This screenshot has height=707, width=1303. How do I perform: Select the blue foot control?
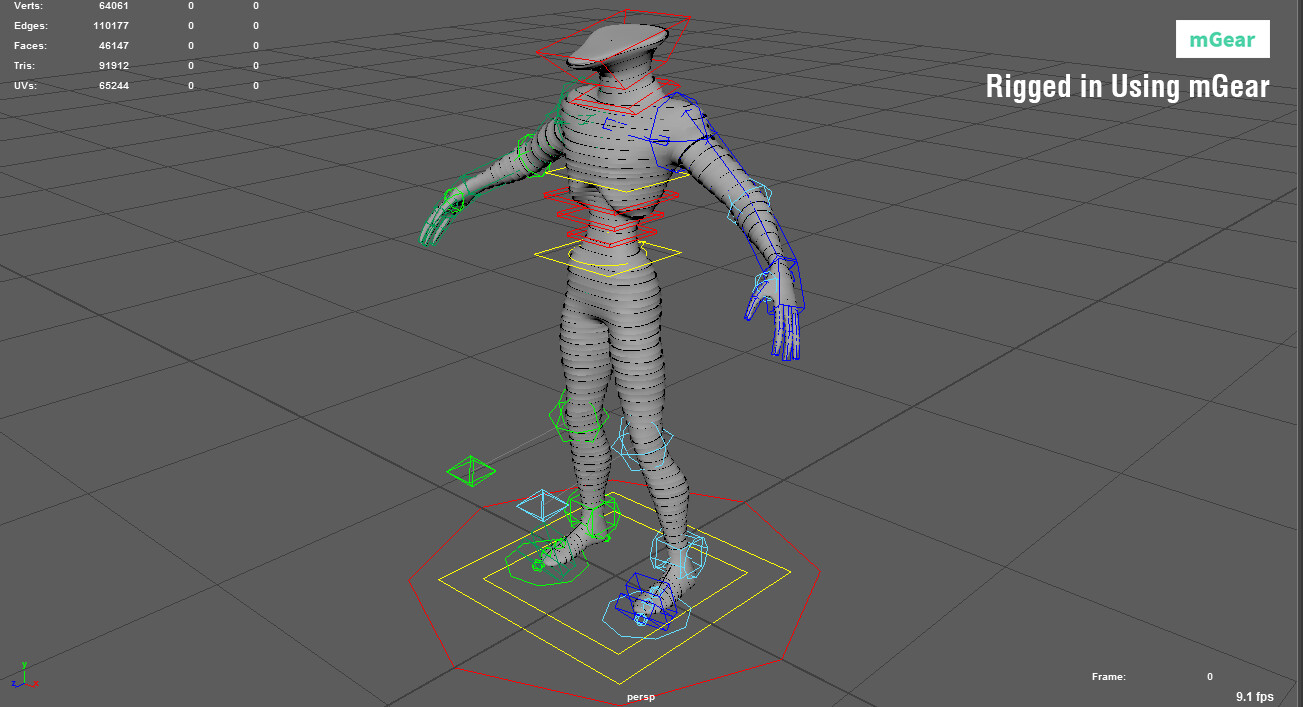coord(645,603)
